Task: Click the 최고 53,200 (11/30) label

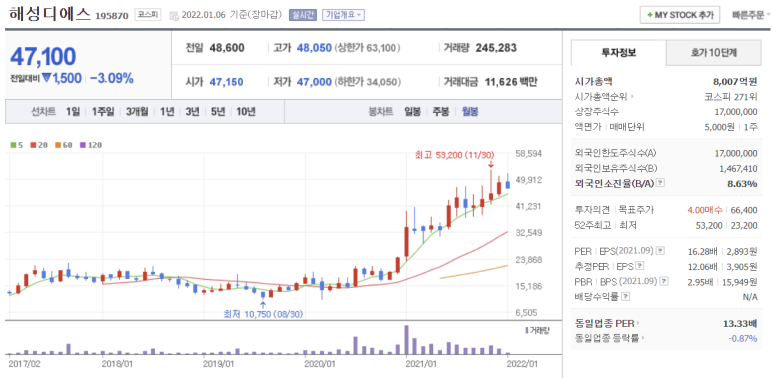Action: (455, 156)
